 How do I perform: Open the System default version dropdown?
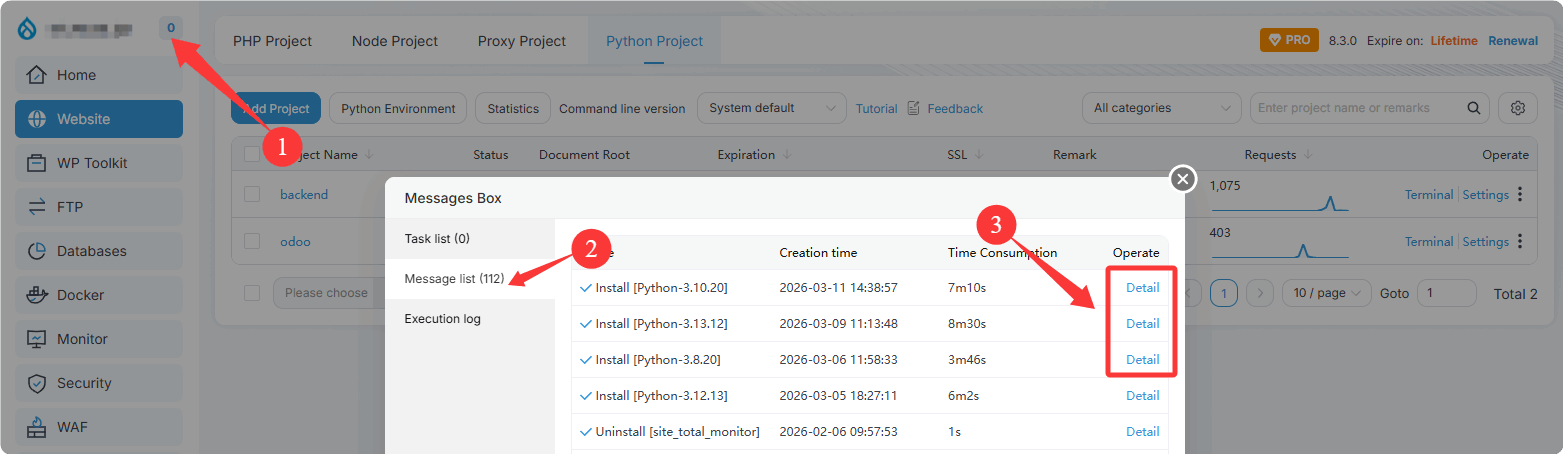pos(770,108)
